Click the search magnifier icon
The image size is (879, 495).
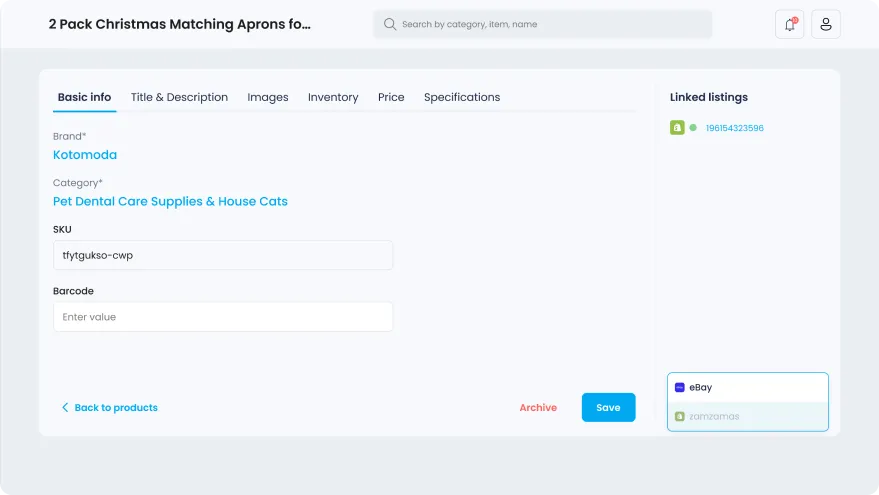click(x=390, y=24)
